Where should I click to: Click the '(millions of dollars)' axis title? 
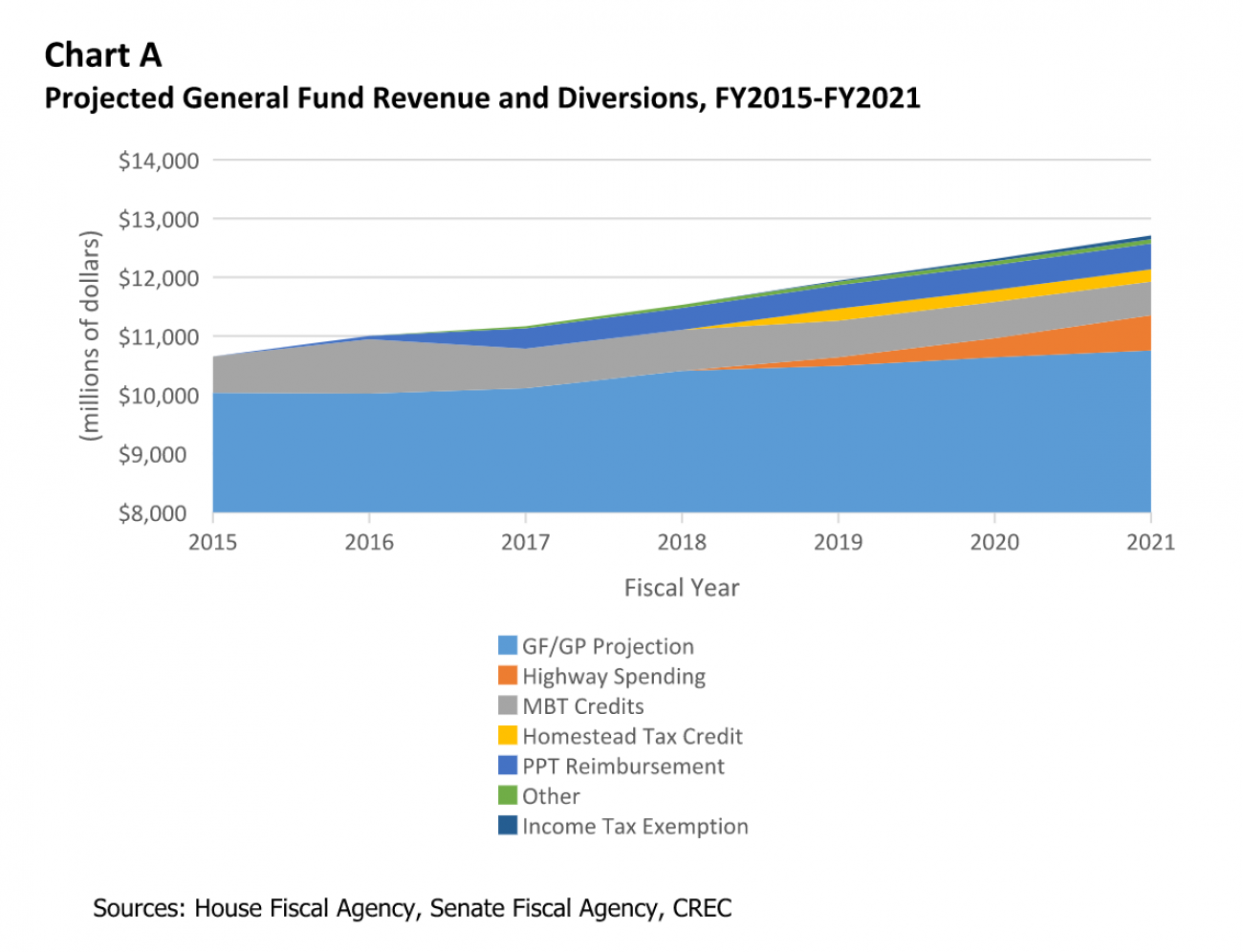90,335
